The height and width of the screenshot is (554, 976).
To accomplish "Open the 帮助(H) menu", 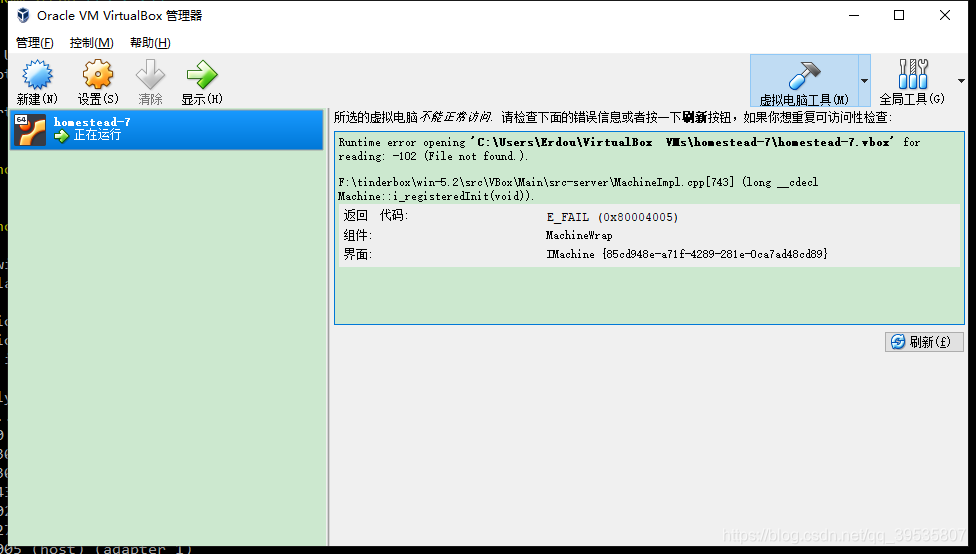I will tap(150, 42).
